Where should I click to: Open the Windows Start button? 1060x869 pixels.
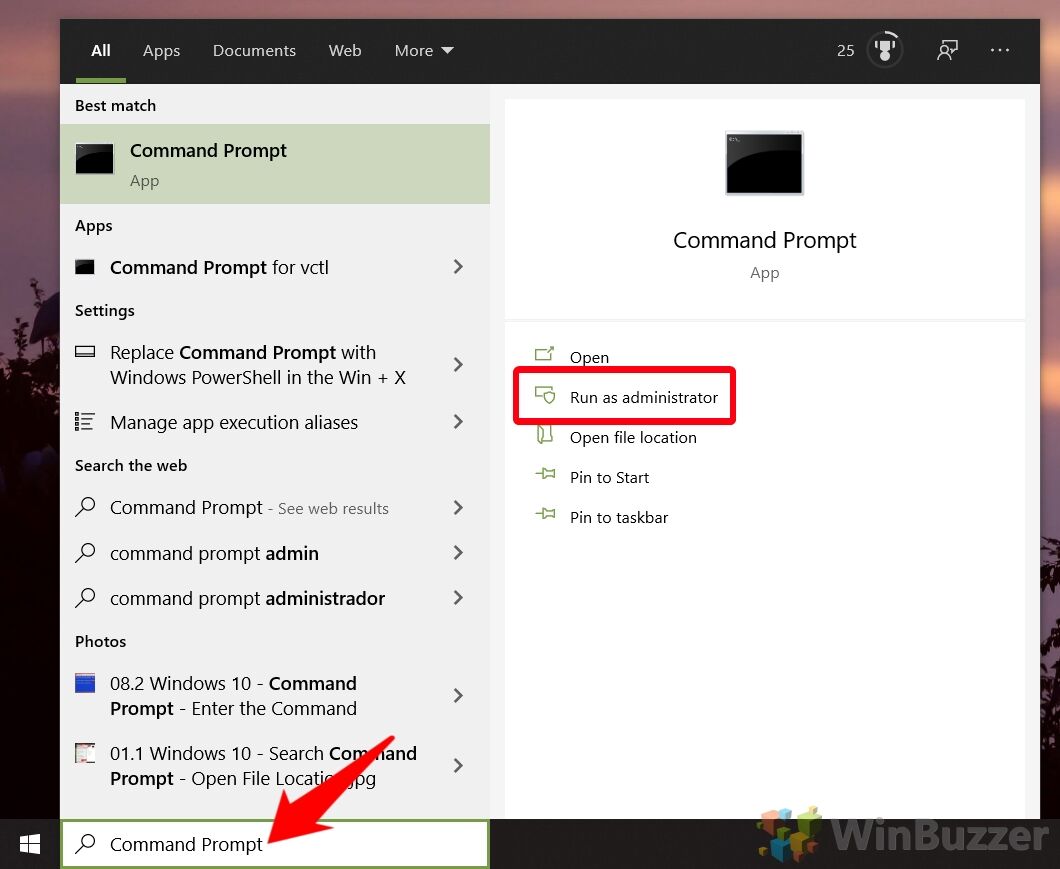30,844
